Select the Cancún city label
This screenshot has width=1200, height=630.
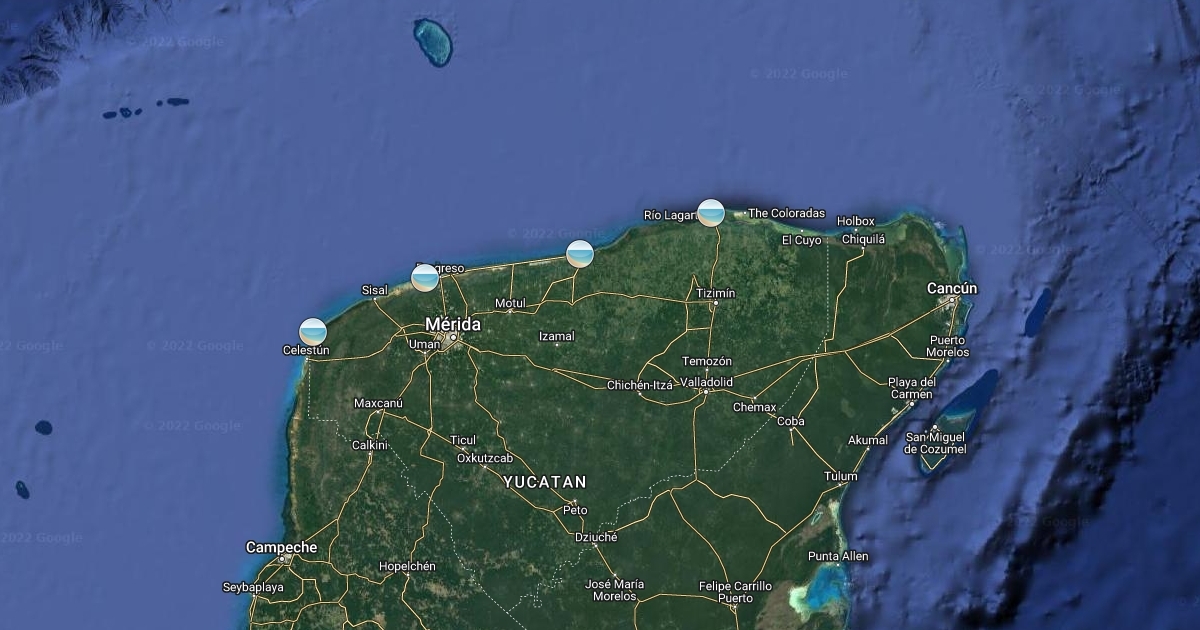point(952,288)
